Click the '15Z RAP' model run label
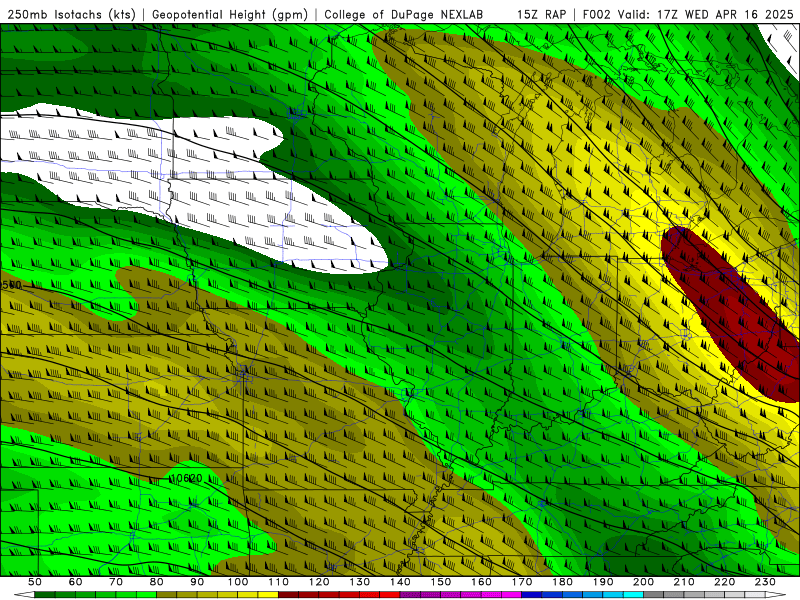Screen dimensions: 800x600 [x=541, y=14]
